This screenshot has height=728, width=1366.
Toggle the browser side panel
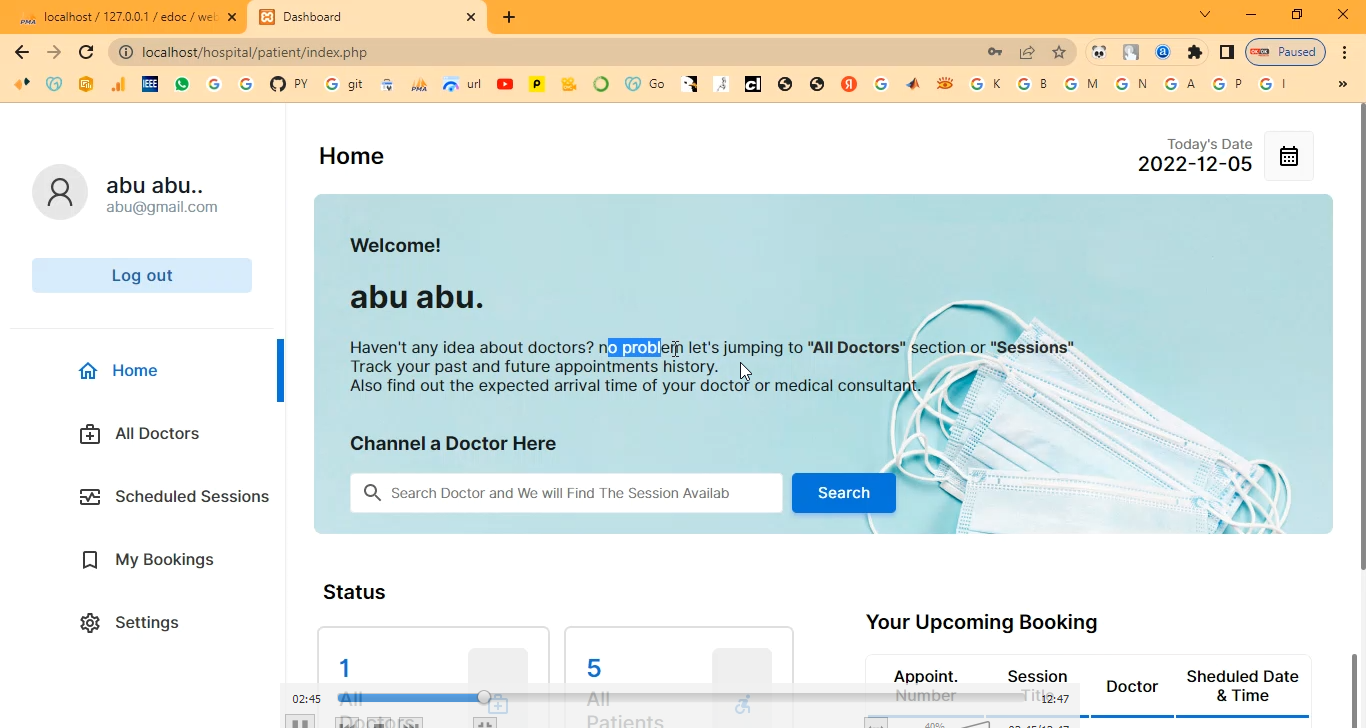pyautogui.click(x=1227, y=52)
